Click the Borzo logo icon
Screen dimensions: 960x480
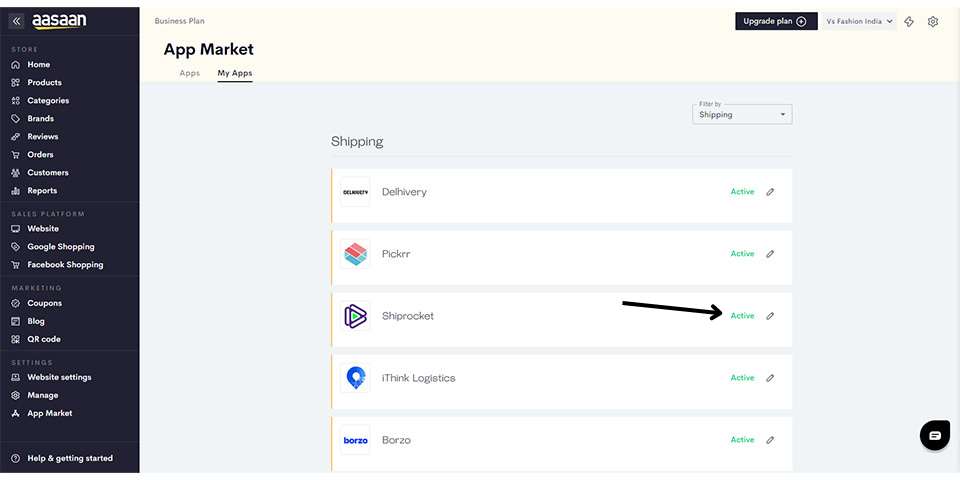[355, 440]
